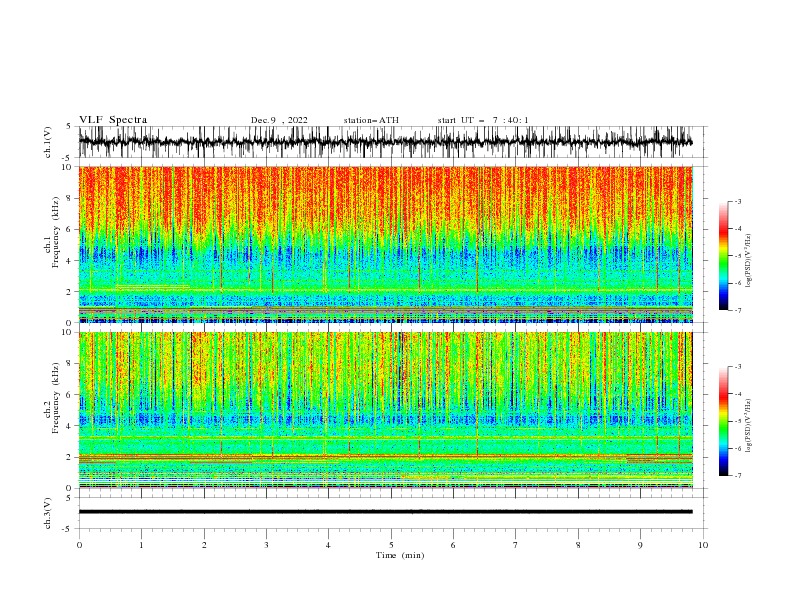The width and height of the screenshot is (792, 612).
Task: Click the 'ch.1(V)' waveform axis label
Action: click(48, 142)
